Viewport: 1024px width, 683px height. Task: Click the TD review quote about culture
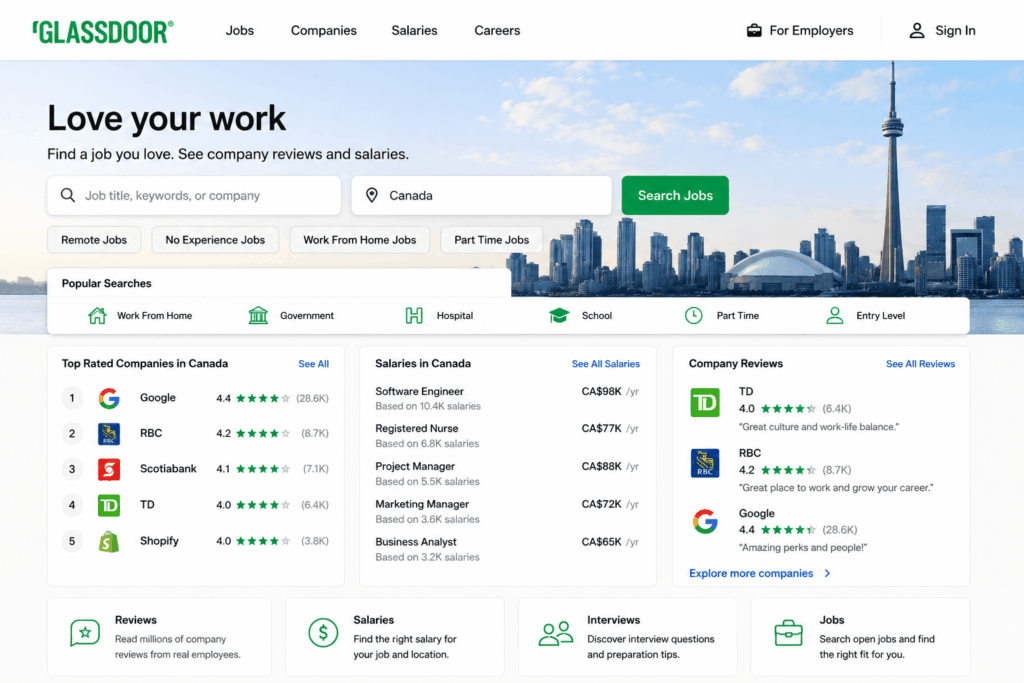point(818,426)
